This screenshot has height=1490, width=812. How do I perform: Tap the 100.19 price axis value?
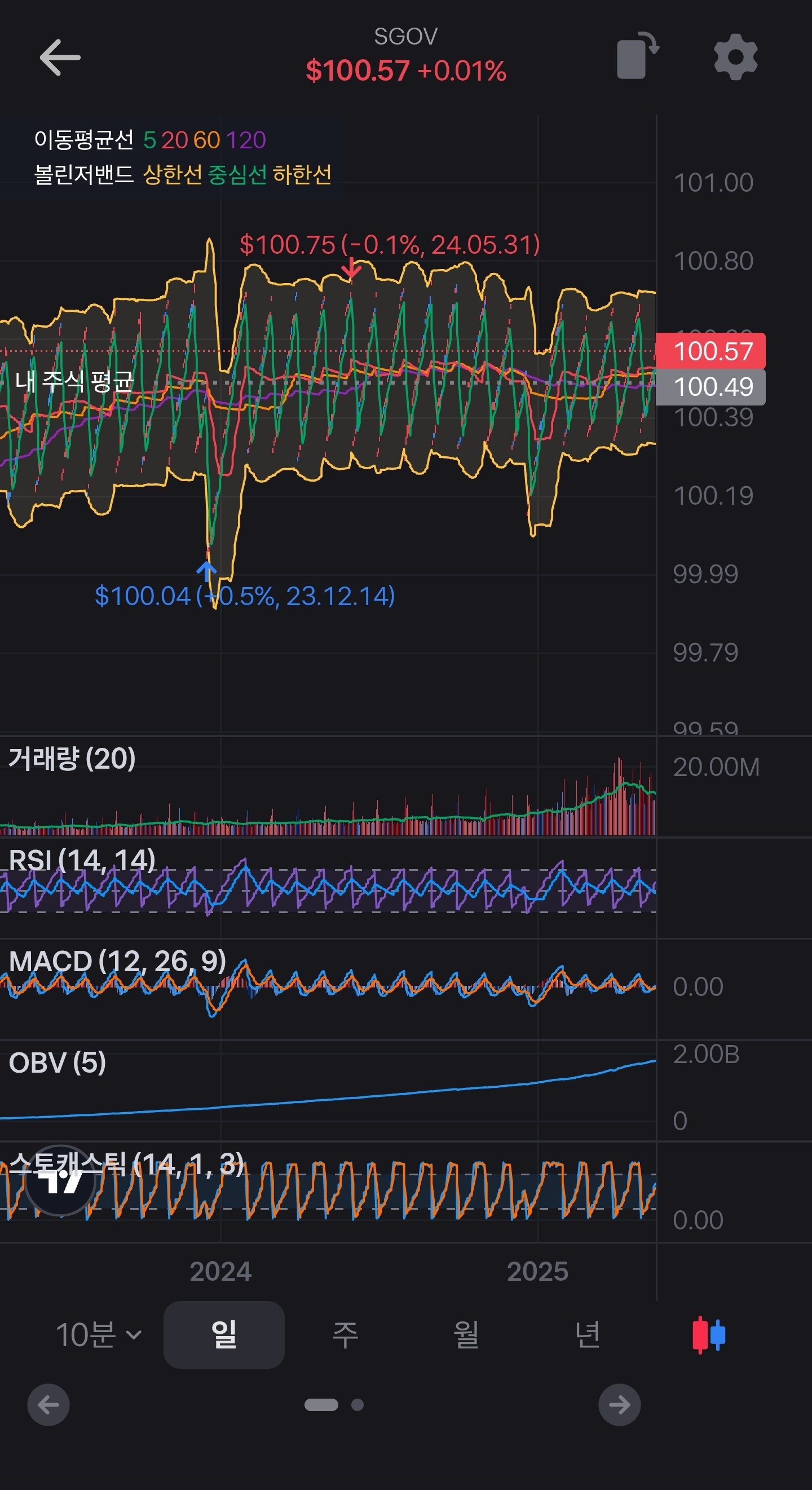[x=713, y=496]
